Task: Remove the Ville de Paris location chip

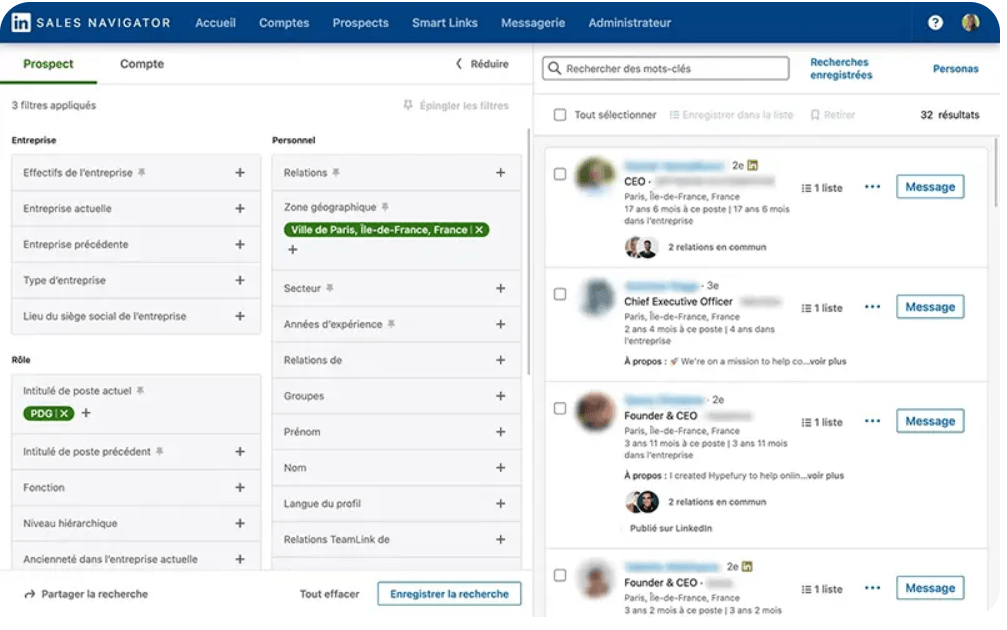Action: [x=479, y=230]
